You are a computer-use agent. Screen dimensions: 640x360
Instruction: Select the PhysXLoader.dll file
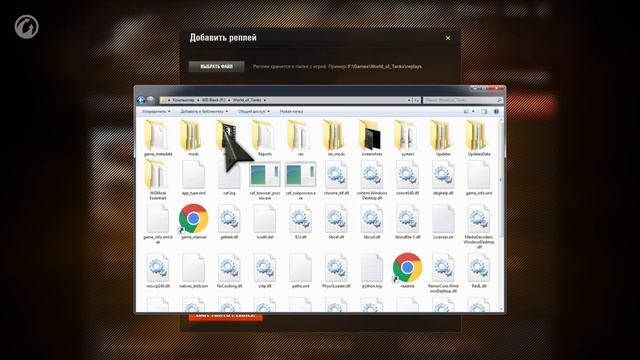click(x=336, y=270)
